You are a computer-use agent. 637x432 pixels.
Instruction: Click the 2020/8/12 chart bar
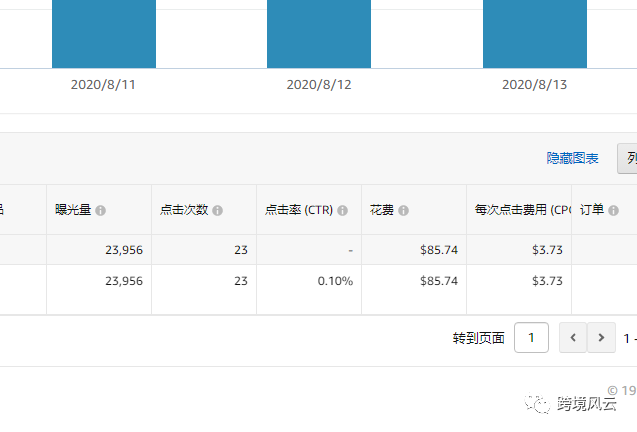coord(319,34)
